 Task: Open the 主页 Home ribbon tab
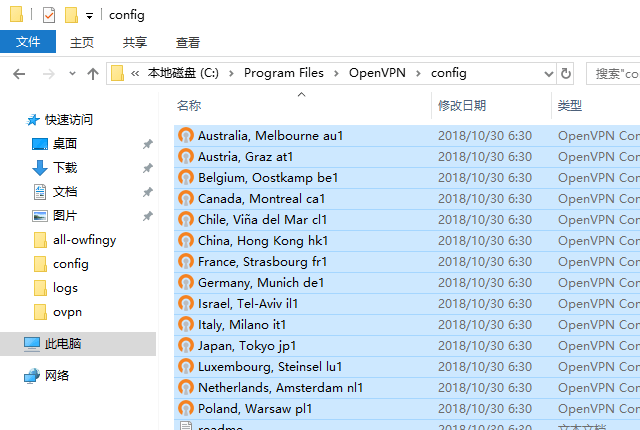82,42
